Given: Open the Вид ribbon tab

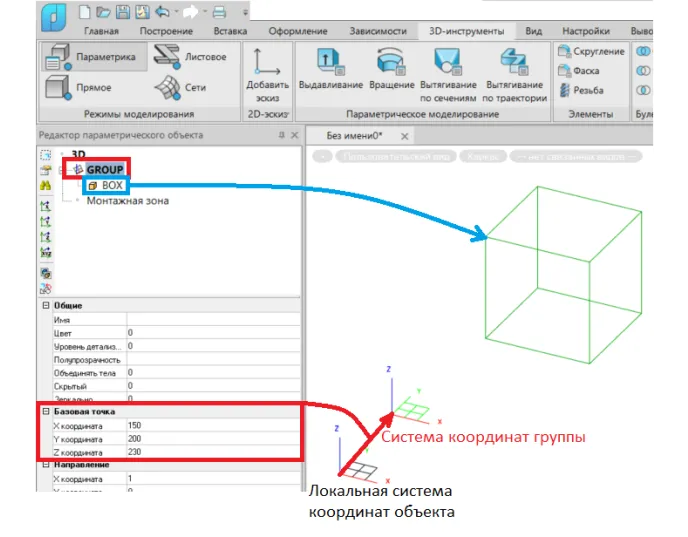Looking at the screenshot, I should pyautogui.click(x=534, y=31).
